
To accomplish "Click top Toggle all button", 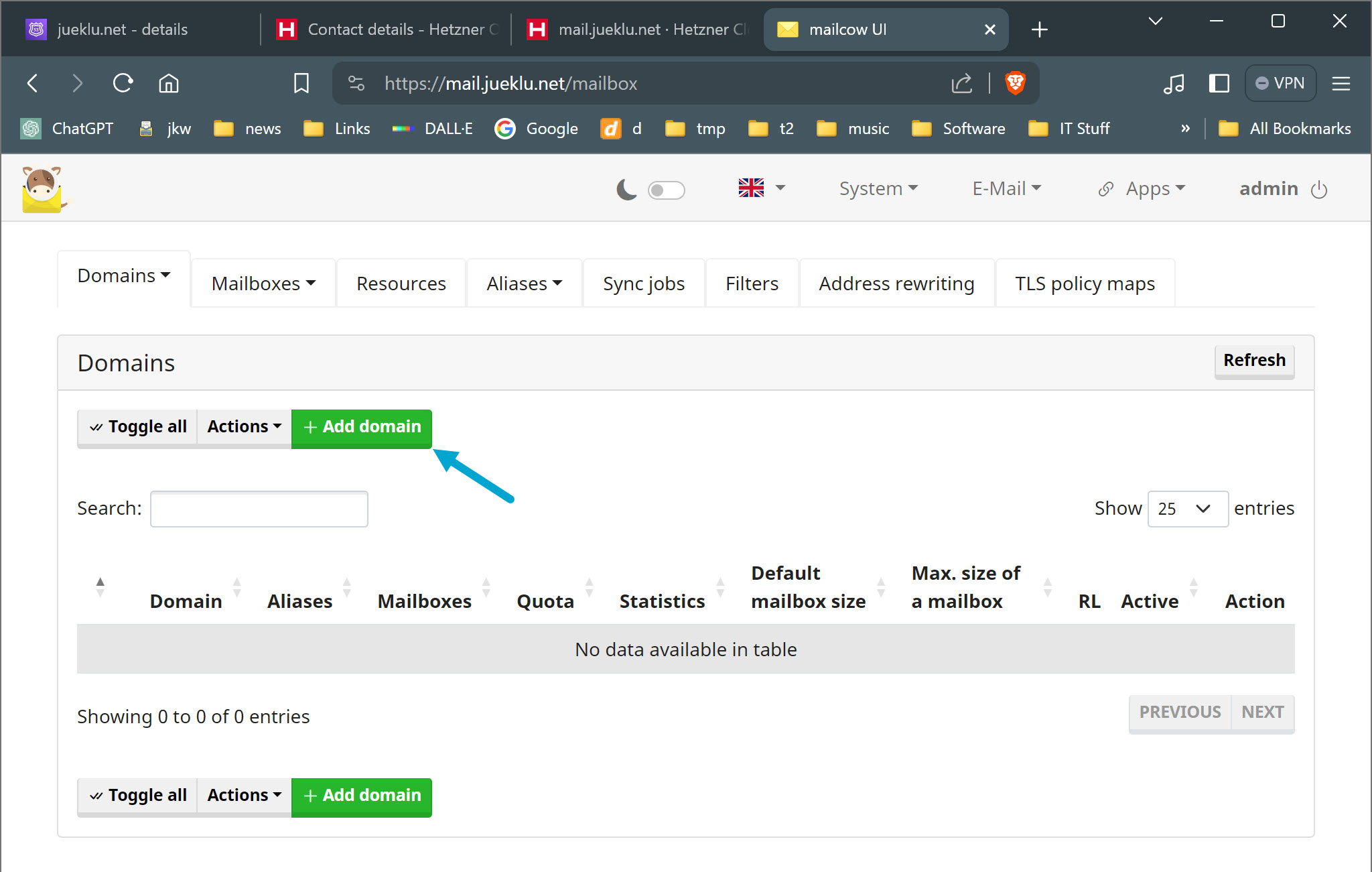I will (138, 427).
